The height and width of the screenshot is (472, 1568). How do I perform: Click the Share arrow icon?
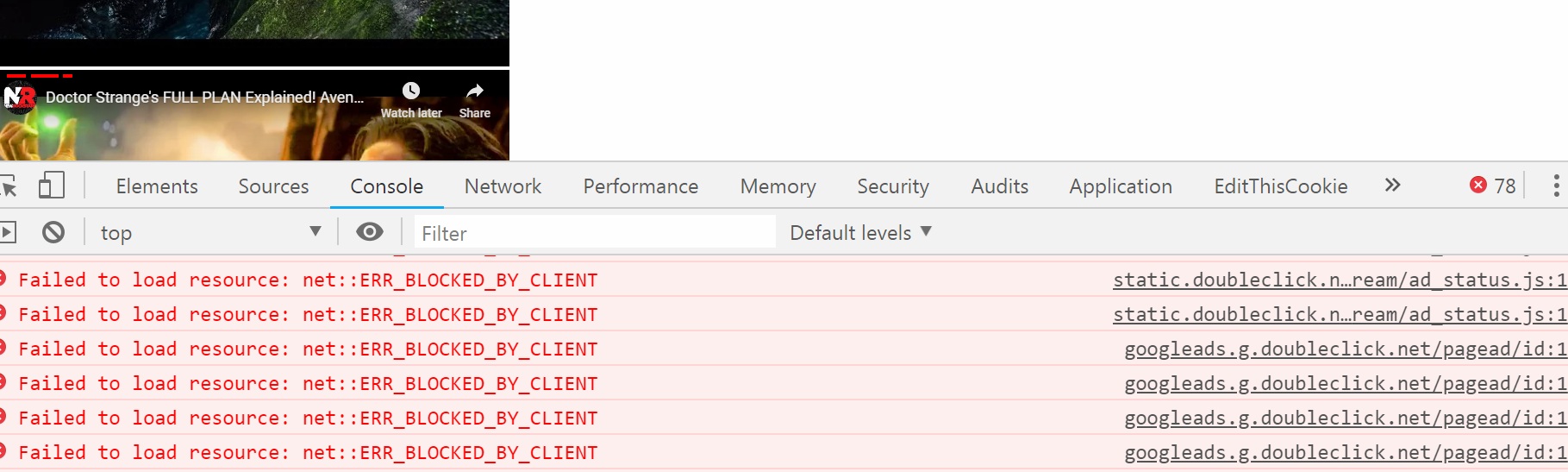coord(474,91)
